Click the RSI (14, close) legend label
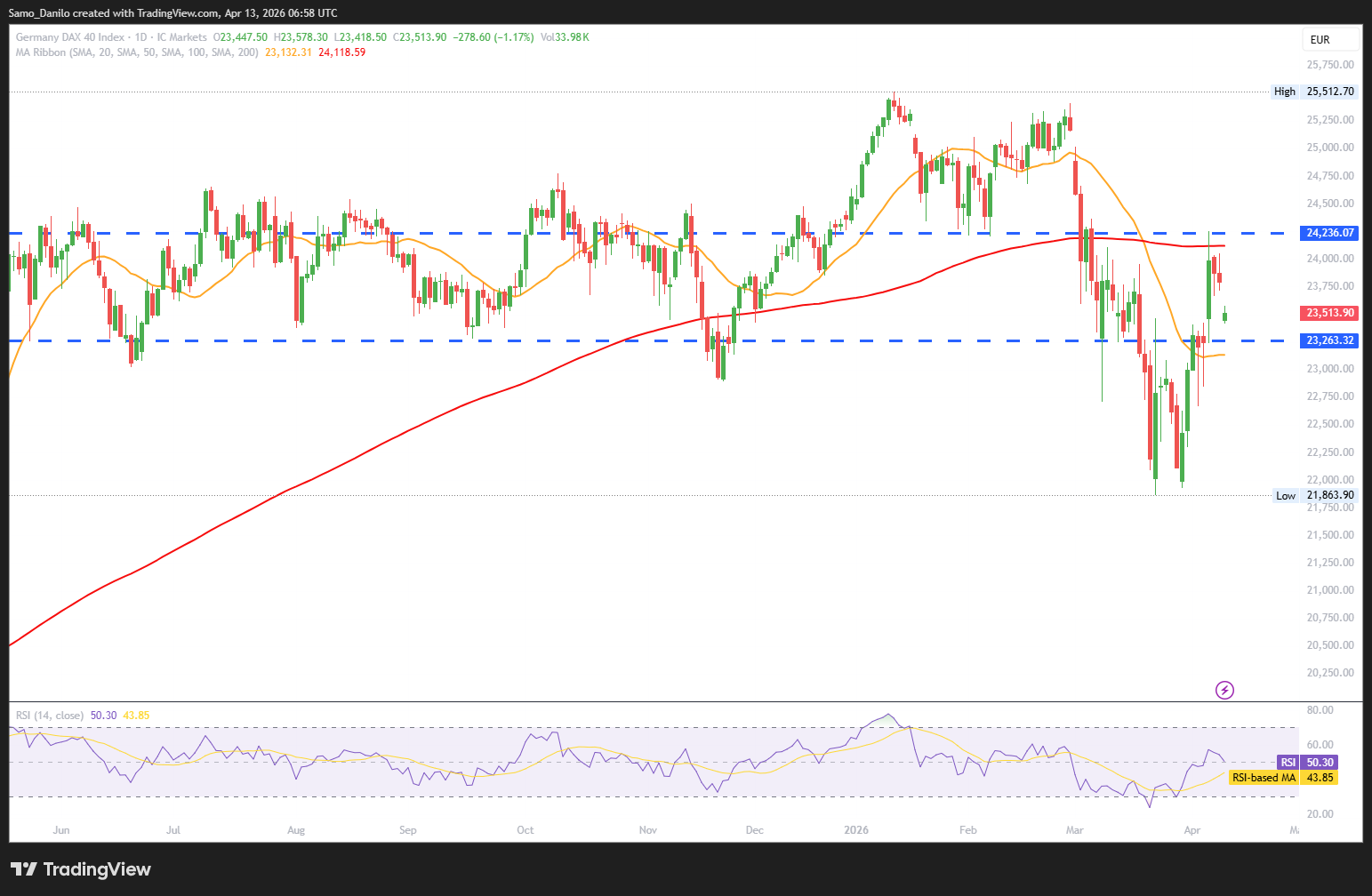Image resolution: width=1372 pixels, height=896 pixels. pyautogui.click(x=49, y=716)
